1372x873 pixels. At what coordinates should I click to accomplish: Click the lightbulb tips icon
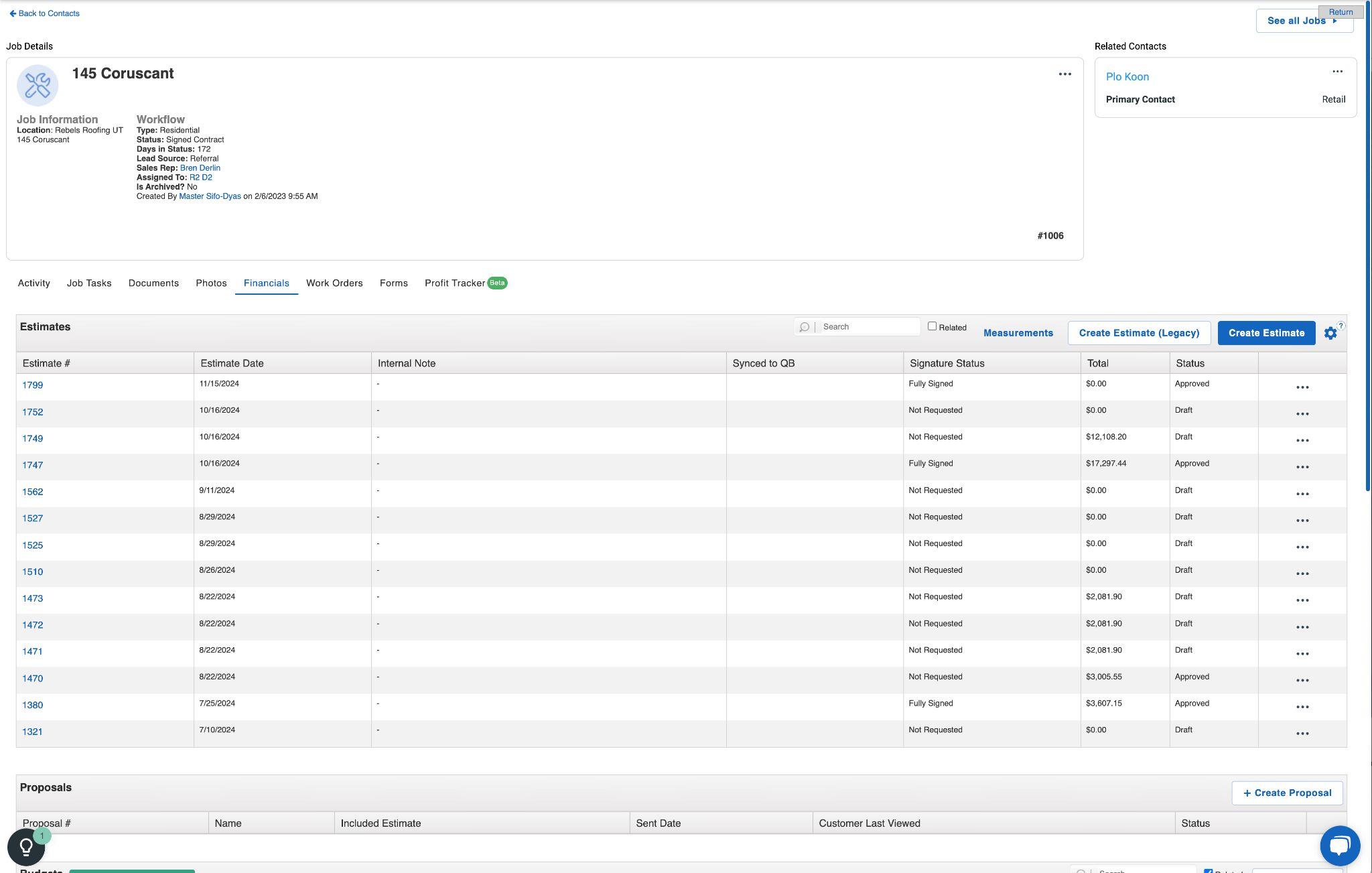click(26, 847)
